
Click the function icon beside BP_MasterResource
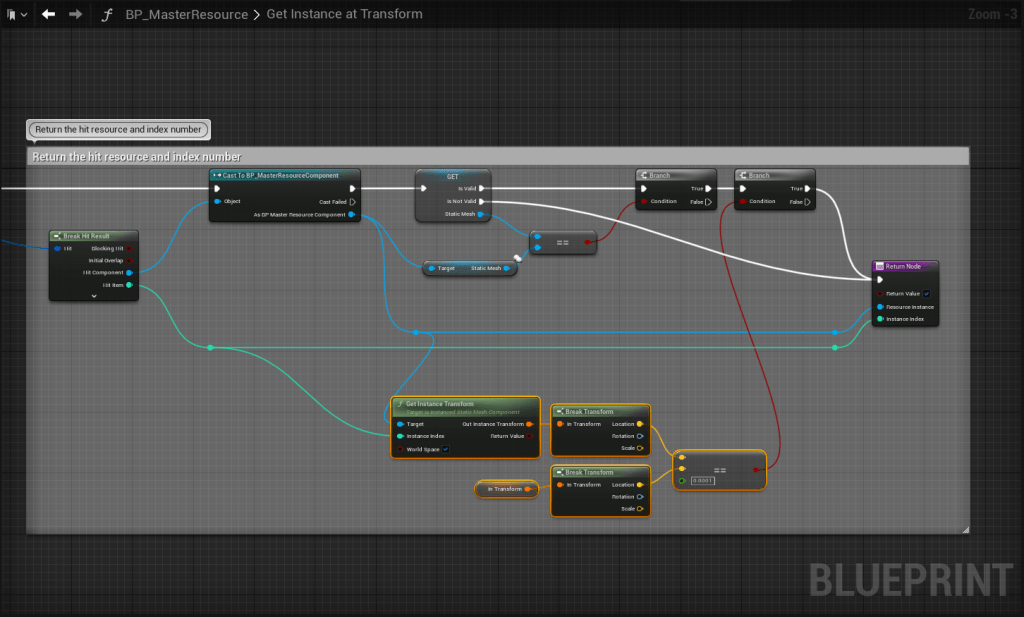point(107,14)
